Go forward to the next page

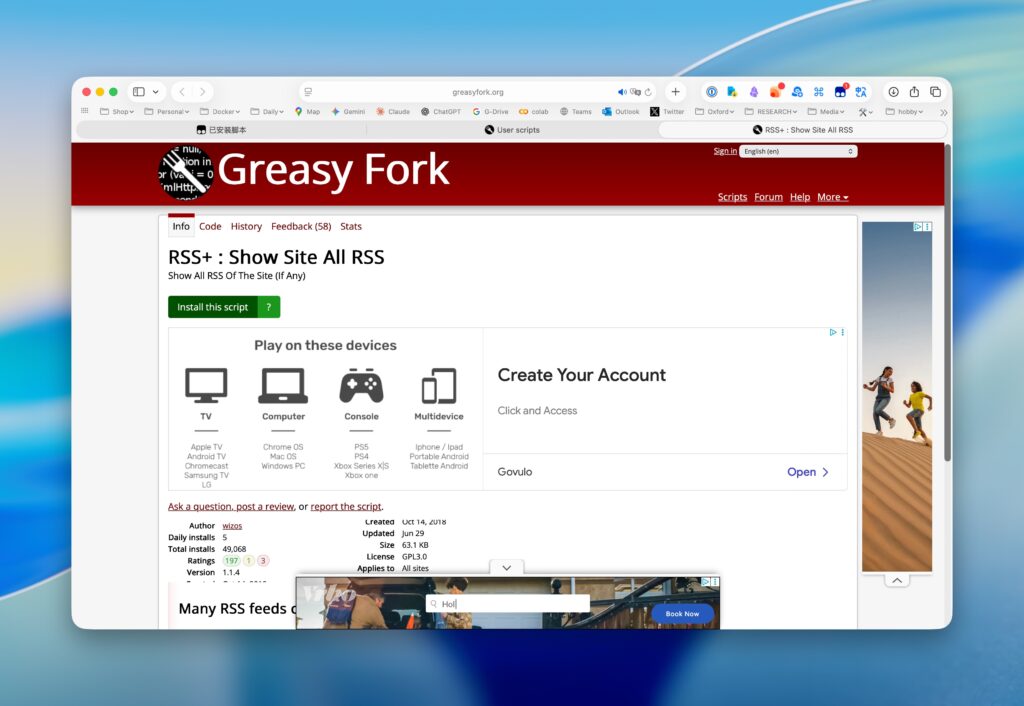(x=202, y=92)
